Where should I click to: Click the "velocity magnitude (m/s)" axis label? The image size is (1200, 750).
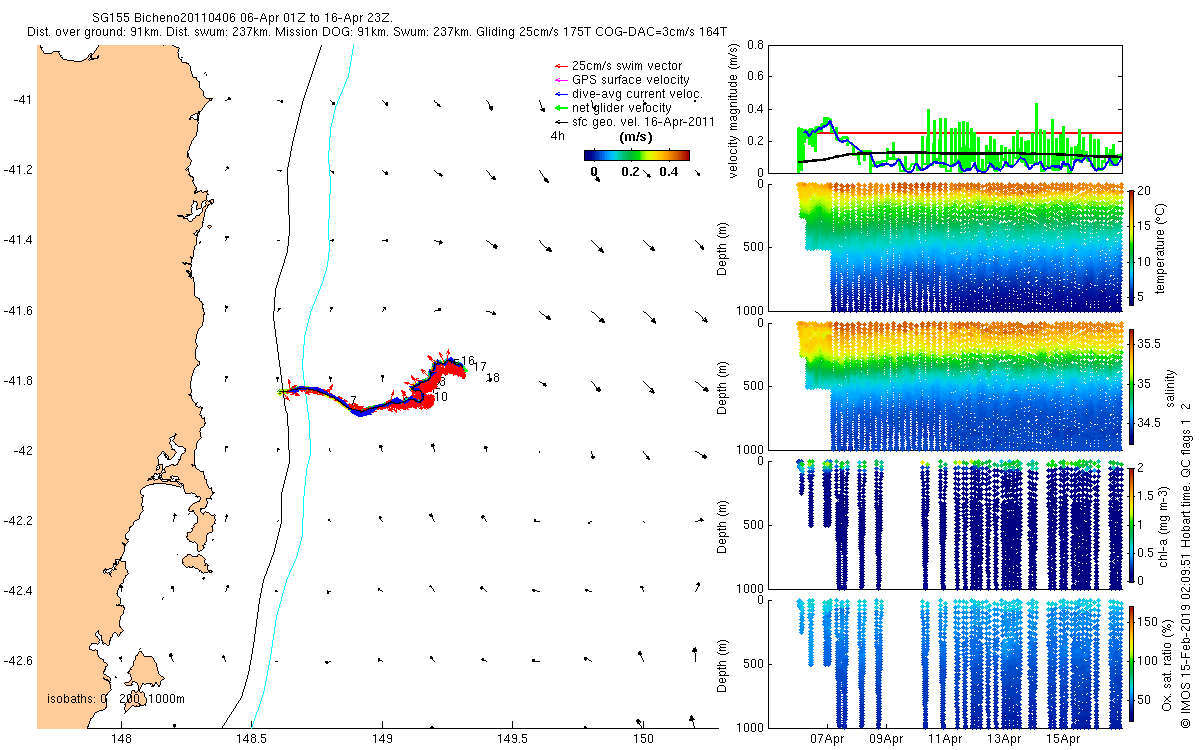coord(733,110)
